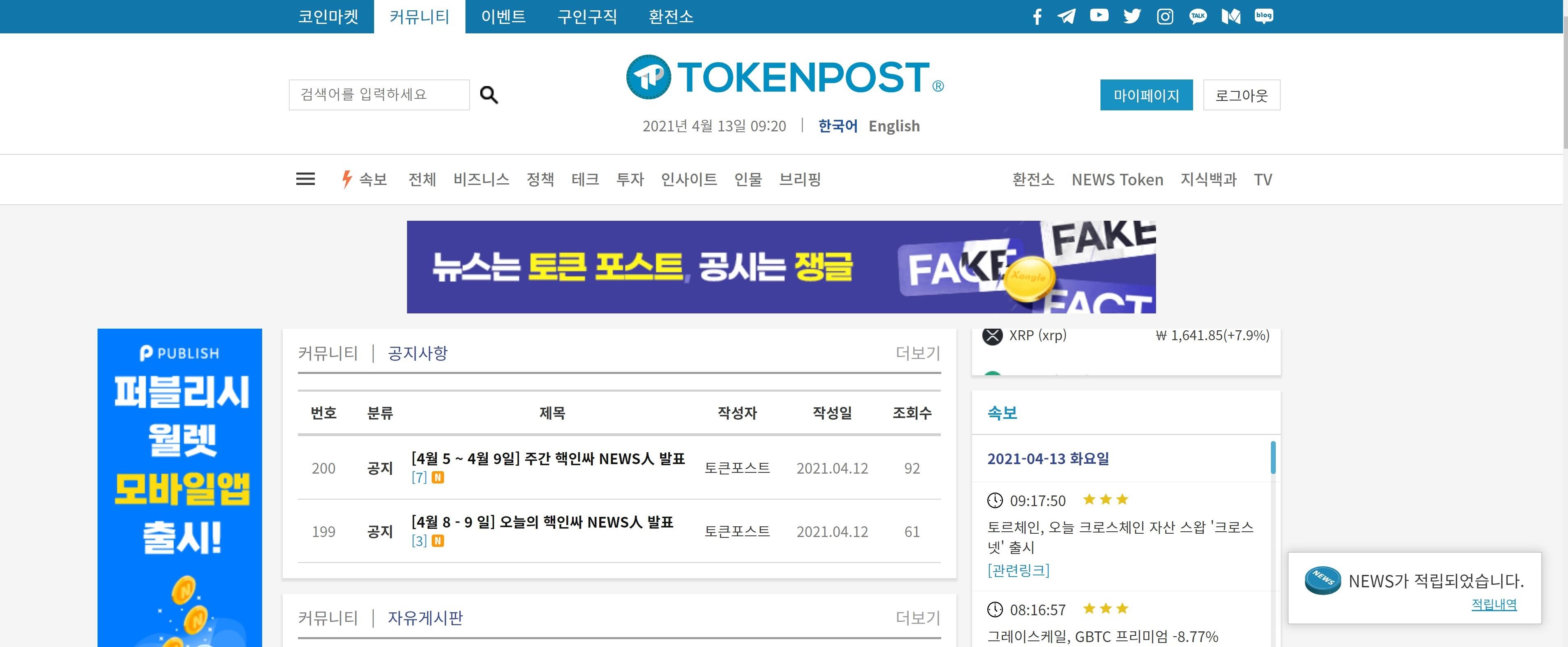This screenshot has width=1568, height=647.
Task: Open post 오늘의 핵인싸 NEWS人 발표
Action: (542, 521)
